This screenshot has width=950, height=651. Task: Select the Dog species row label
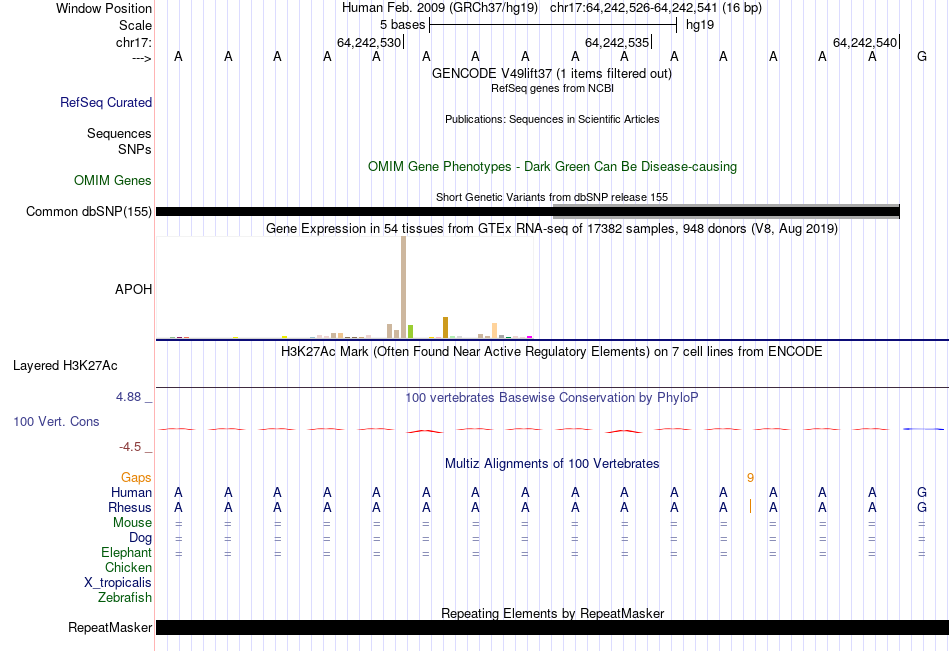pos(140,538)
